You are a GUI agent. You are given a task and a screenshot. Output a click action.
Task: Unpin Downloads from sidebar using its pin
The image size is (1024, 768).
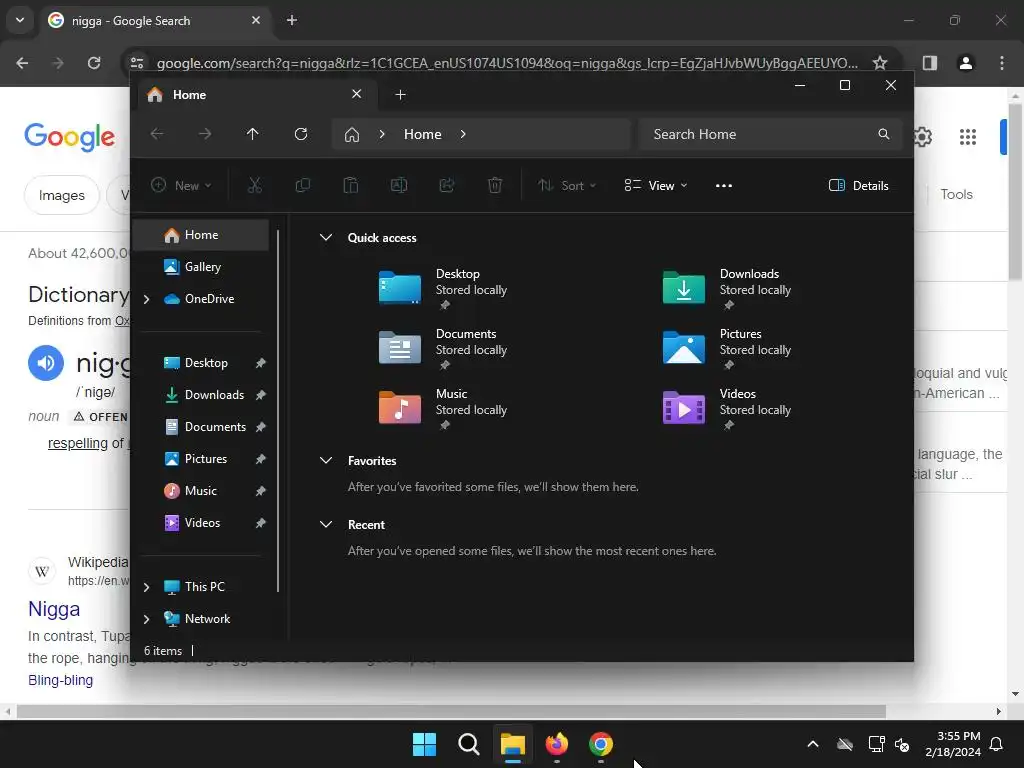[x=261, y=395]
